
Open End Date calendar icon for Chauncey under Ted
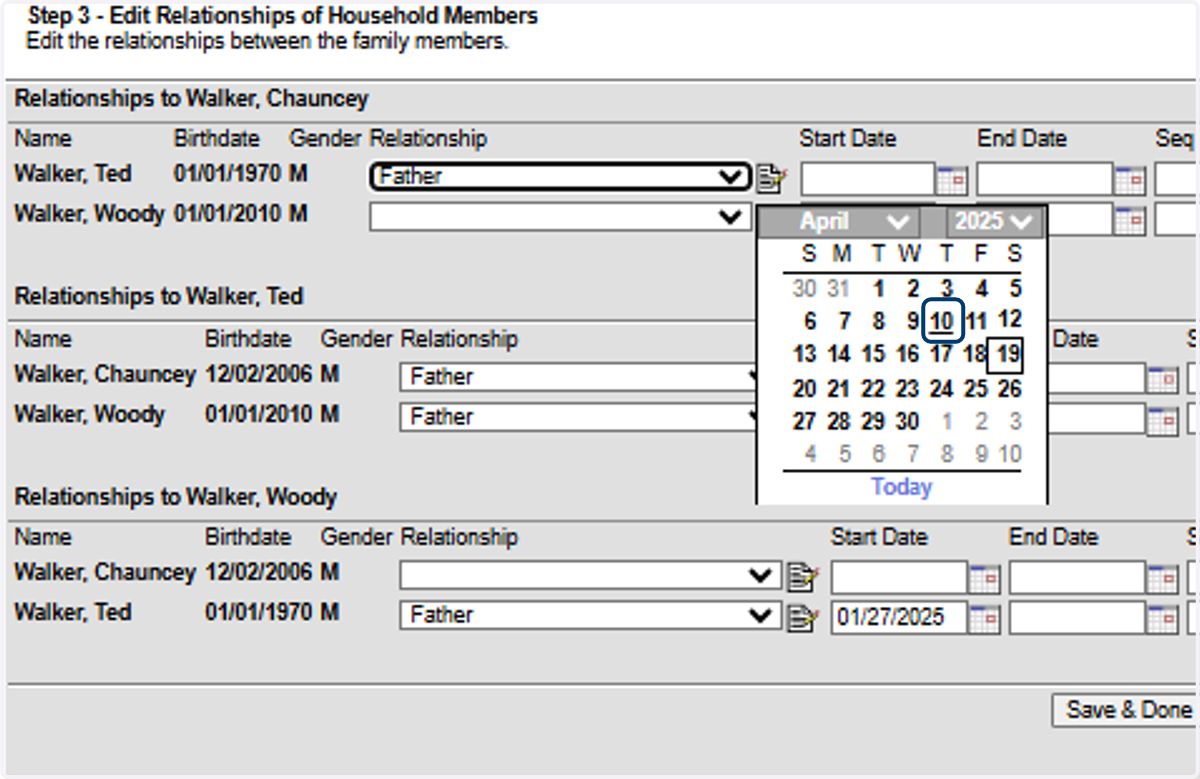pos(1162,379)
